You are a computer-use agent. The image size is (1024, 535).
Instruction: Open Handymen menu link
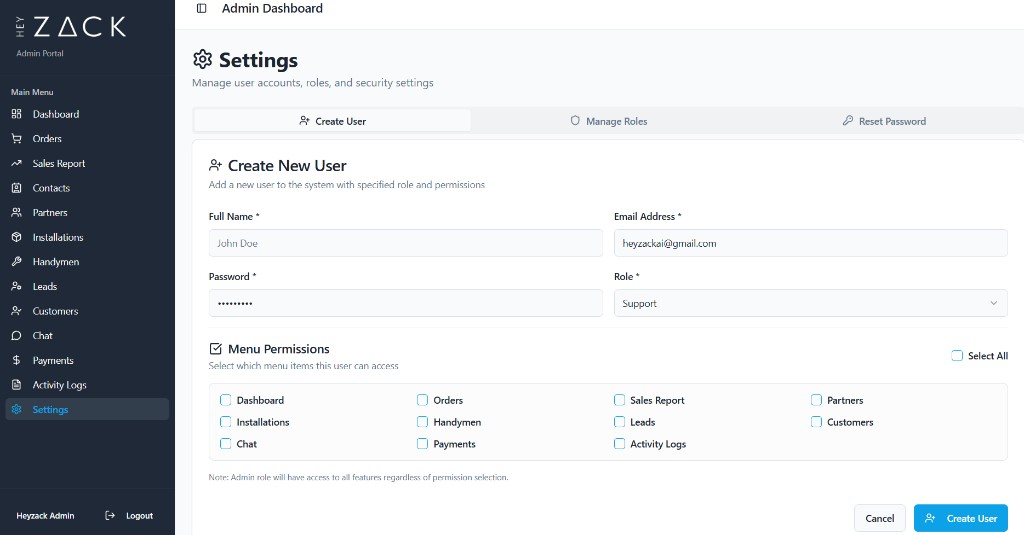click(x=87, y=262)
